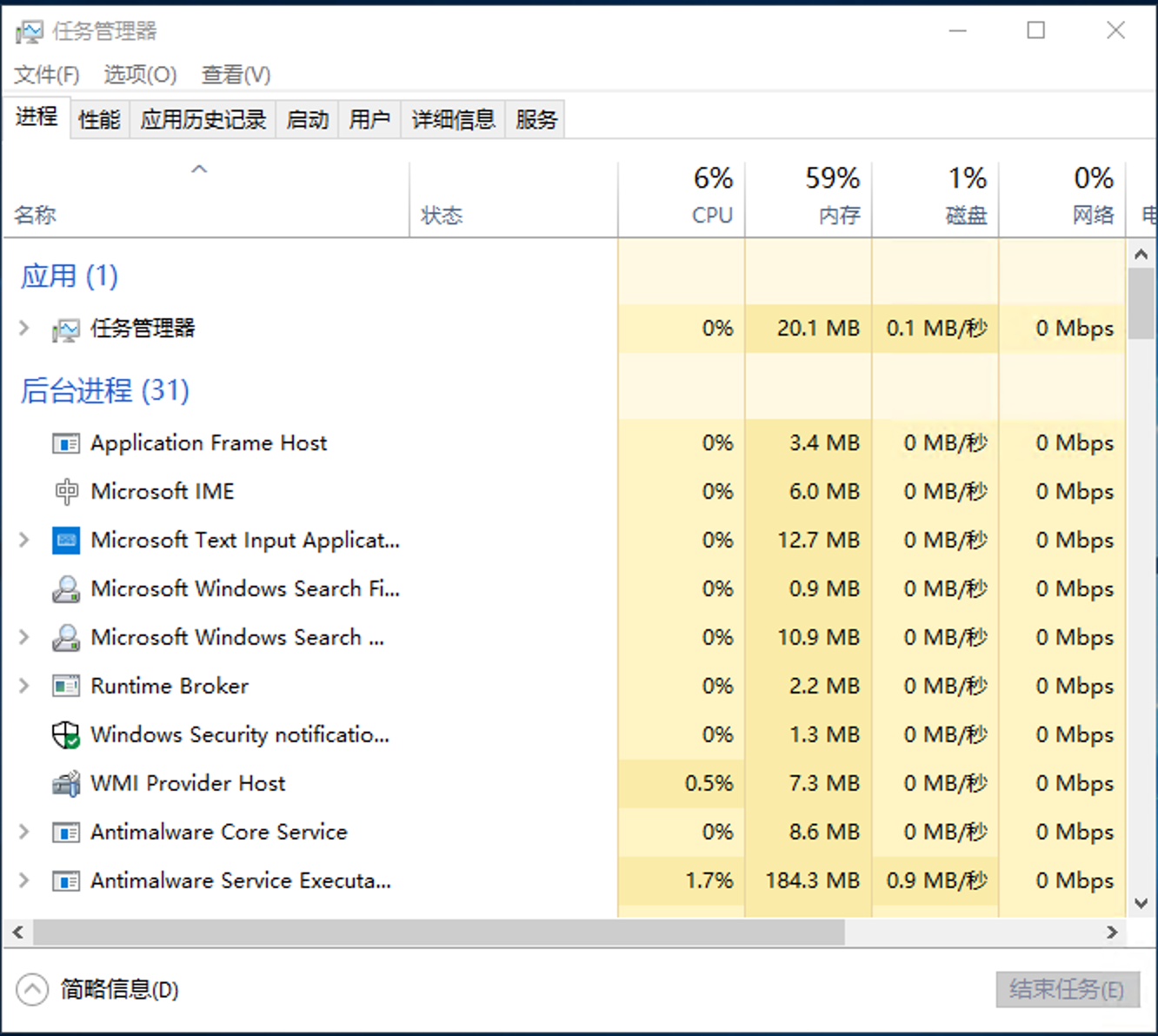The width and height of the screenshot is (1158, 1036).
Task: Click the WMI Provider Host icon
Action: tap(66, 784)
